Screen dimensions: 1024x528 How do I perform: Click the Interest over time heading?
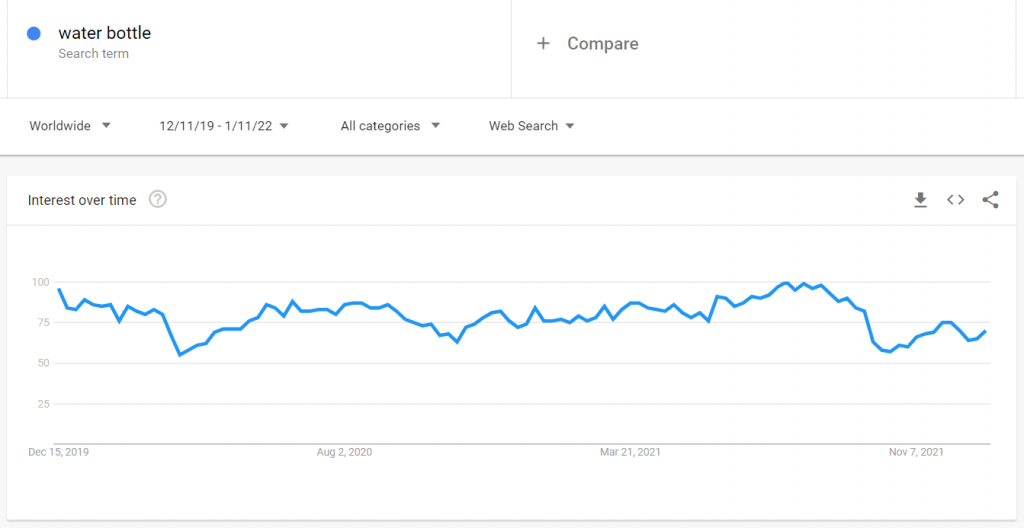[82, 200]
